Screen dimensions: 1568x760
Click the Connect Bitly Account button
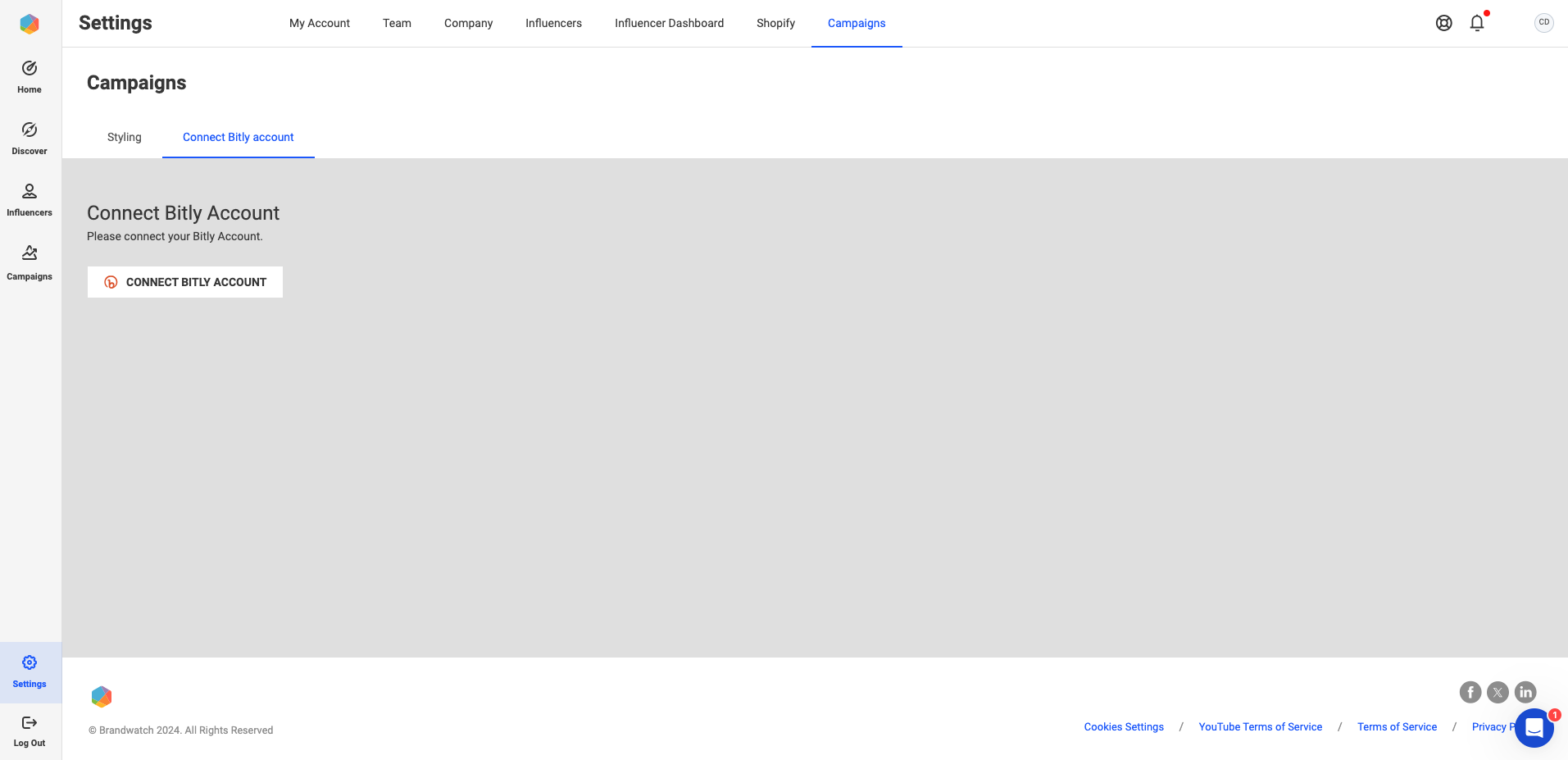point(185,282)
